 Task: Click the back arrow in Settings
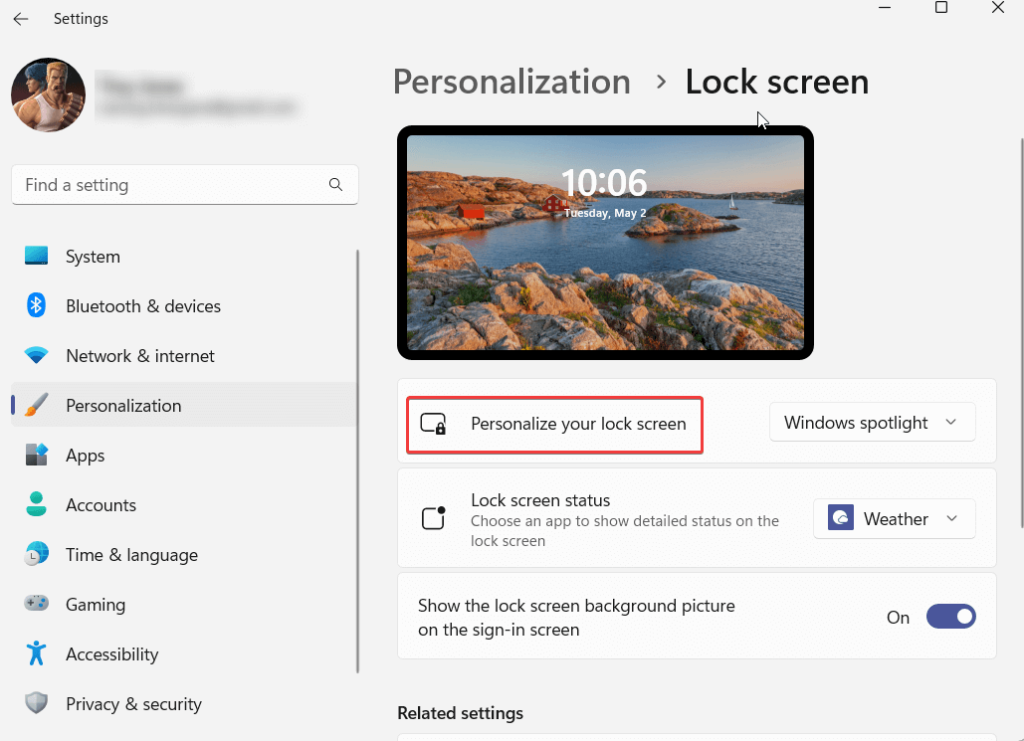coord(21,19)
